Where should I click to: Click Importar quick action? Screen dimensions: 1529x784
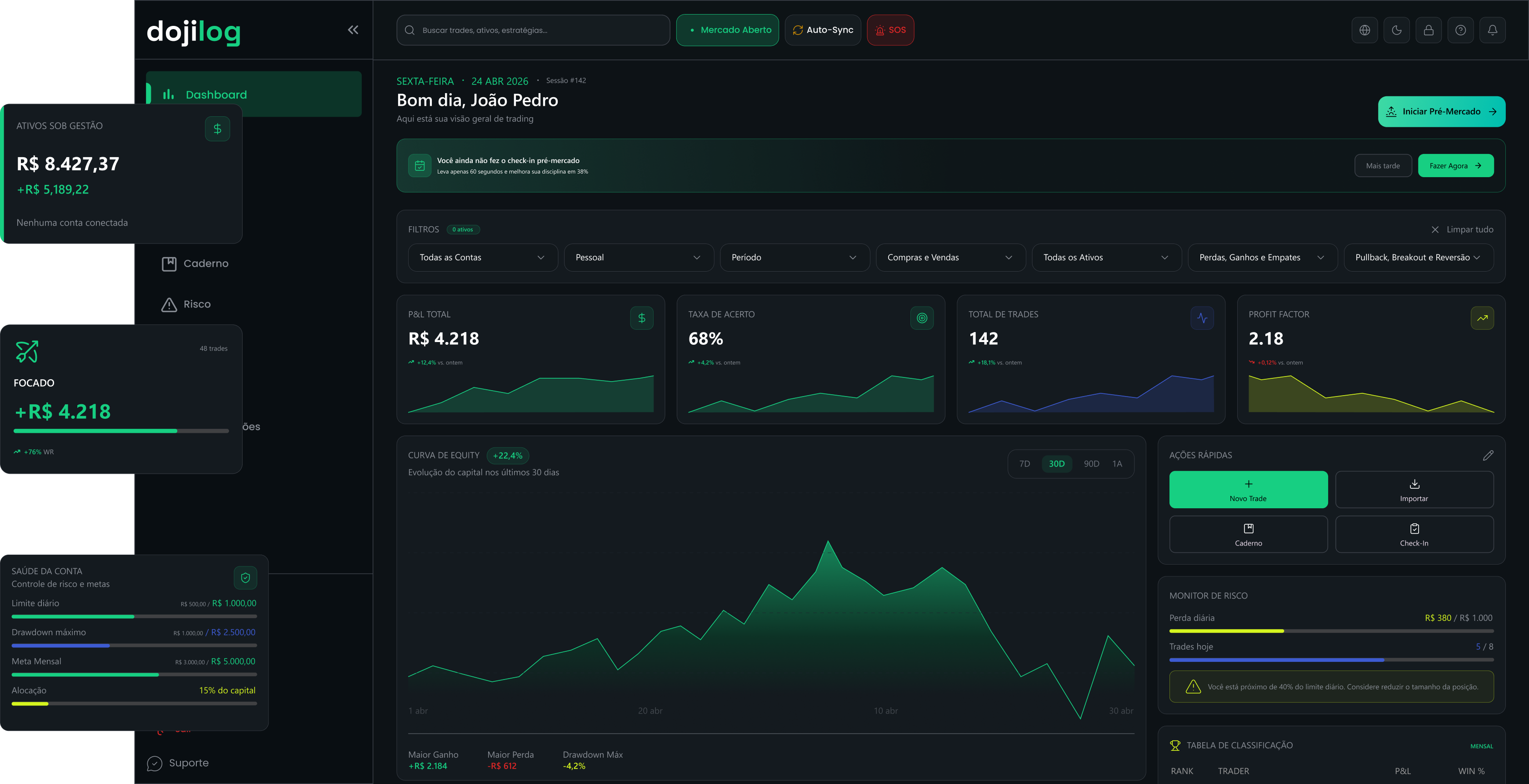[x=1414, y=489]
